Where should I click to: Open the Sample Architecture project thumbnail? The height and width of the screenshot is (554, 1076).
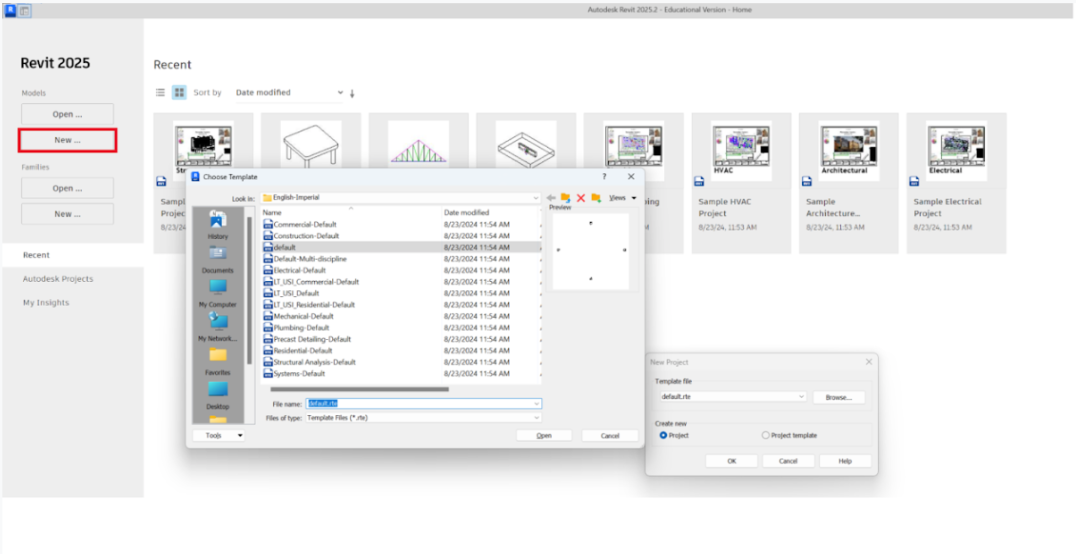click(x=849, y=151)
